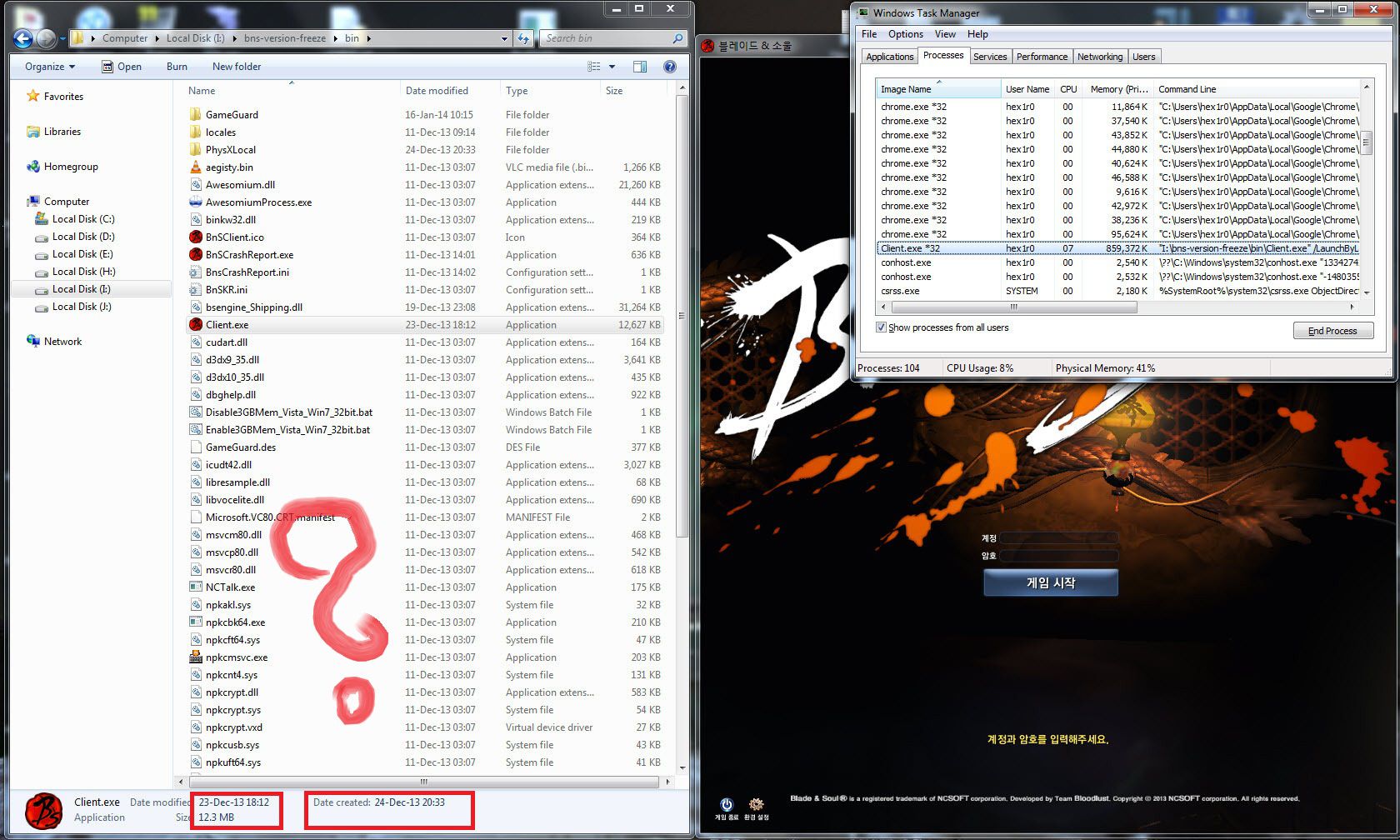Click the Open button in Explorer toolbar

[x=122, y=67]
